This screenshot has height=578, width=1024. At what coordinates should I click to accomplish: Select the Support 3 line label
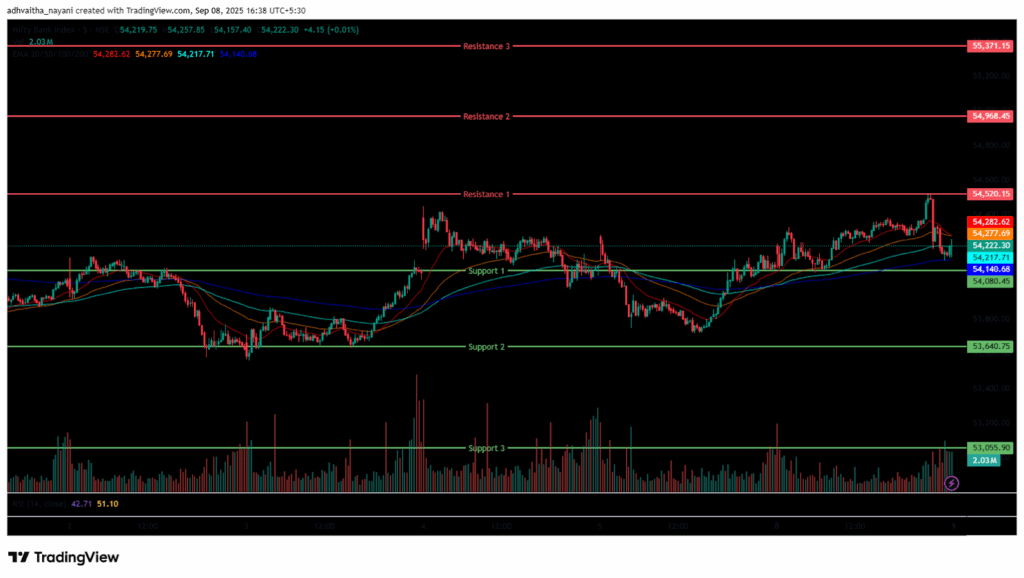[x=487, y=448]
